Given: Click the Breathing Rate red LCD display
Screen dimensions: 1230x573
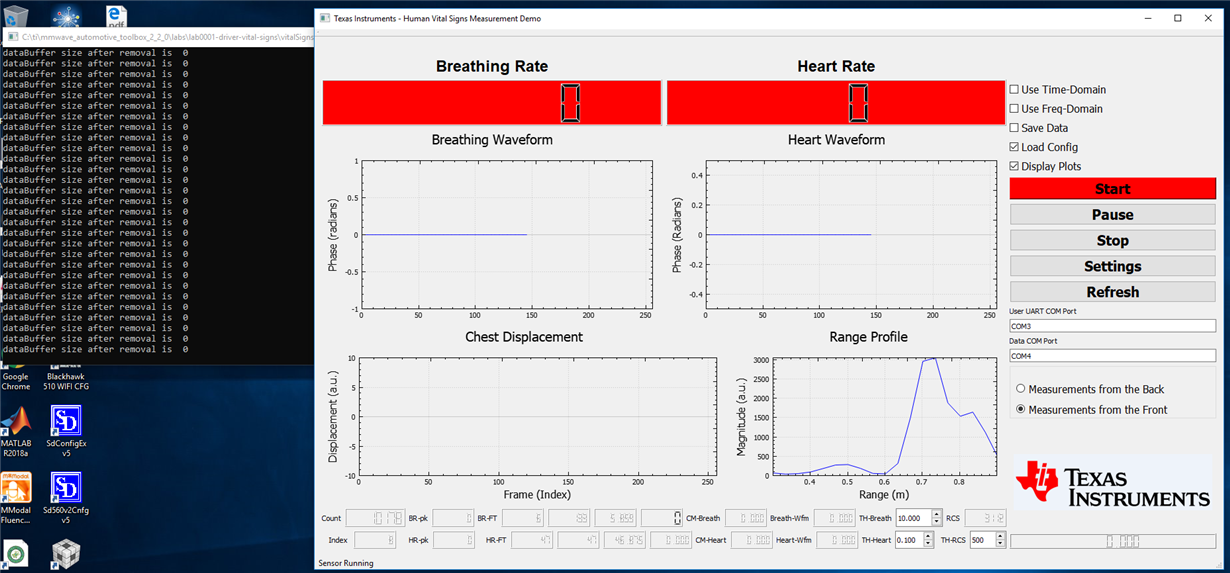Looking at the screenshot, I should [491, 102].
